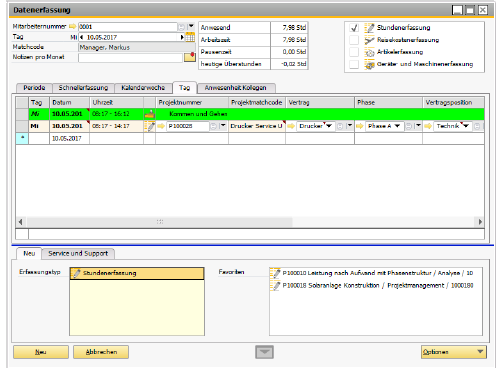This screenshot has width=502, height=368.
Task: Open the dropdown arrow after the Vertrag chooser
Action: (x=349, y=126)
